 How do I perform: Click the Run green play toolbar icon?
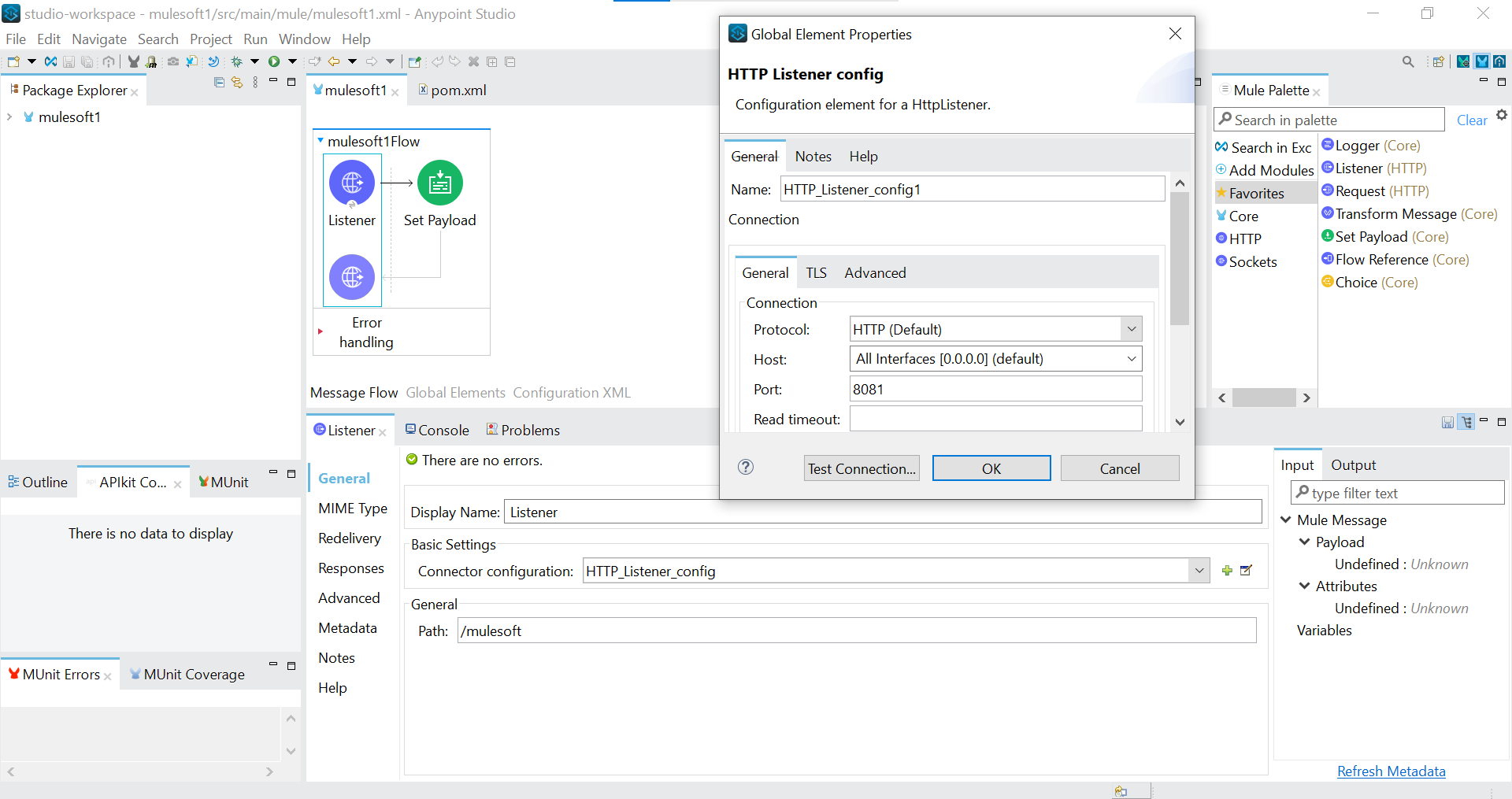274,61
